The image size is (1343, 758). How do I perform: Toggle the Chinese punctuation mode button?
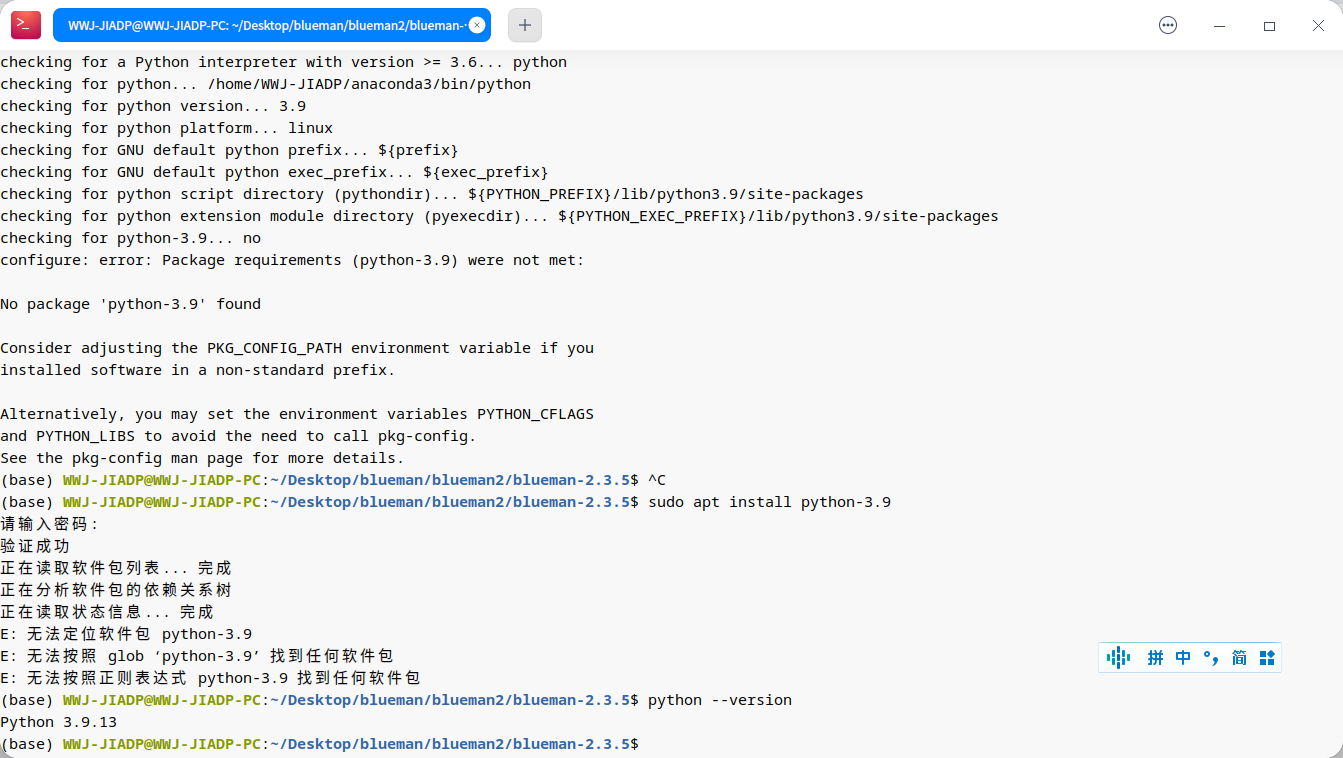(1211, 657)
